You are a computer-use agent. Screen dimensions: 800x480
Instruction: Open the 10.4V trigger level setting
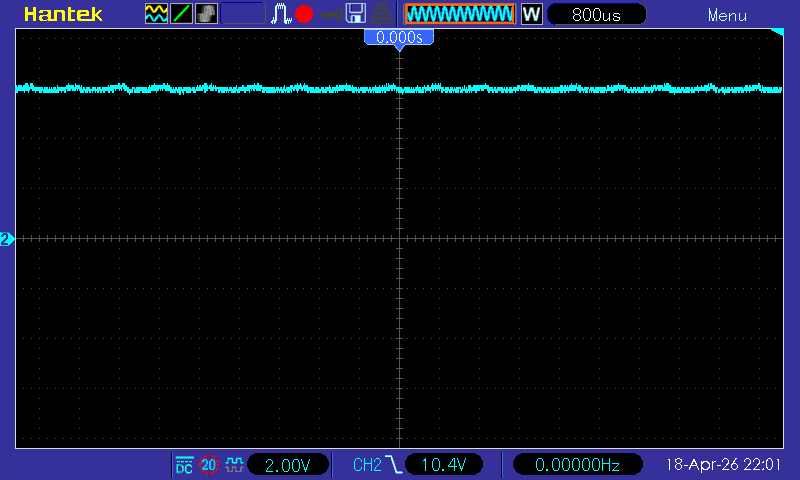point(443,465)
